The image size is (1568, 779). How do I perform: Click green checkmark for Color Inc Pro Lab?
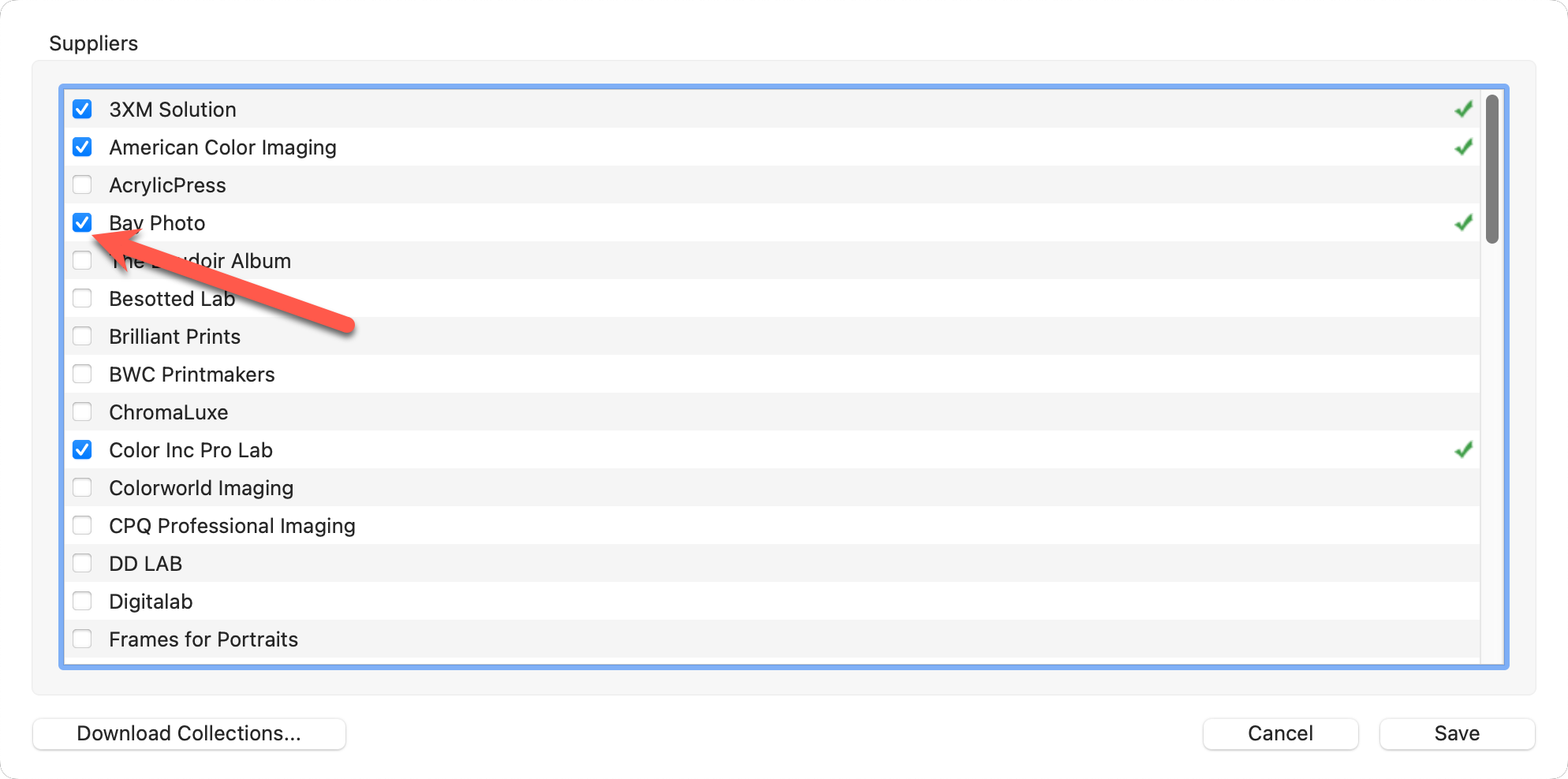point(1463,450)
